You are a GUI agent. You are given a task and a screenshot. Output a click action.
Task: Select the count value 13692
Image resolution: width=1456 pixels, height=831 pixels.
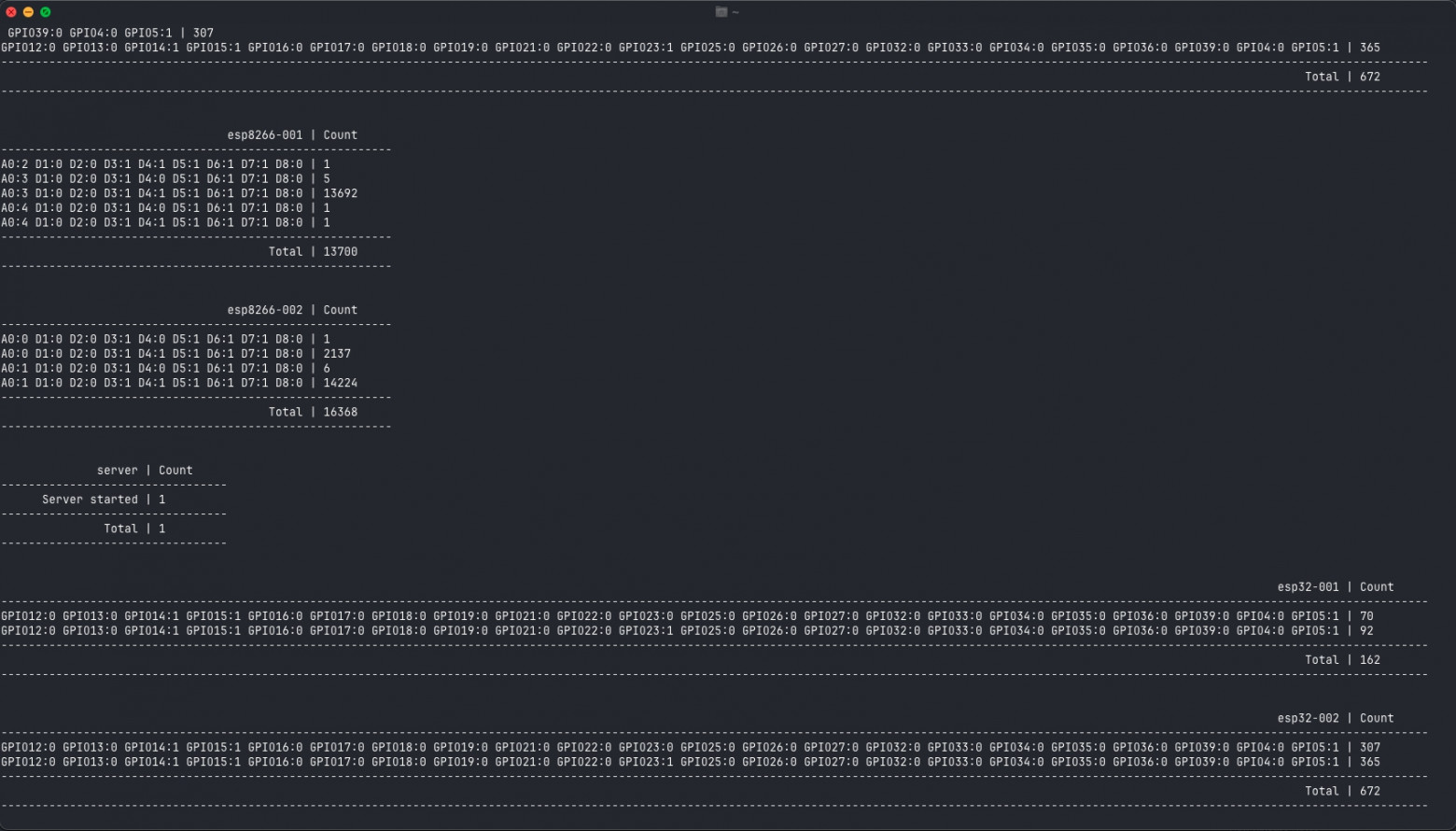(x=341, y=194)
